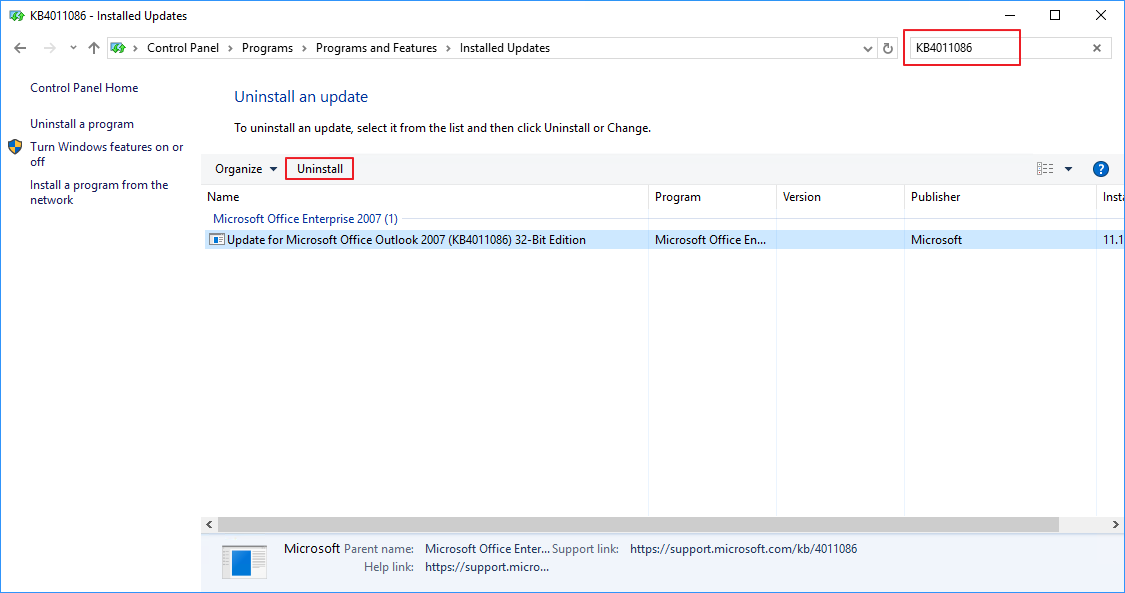Expand chevron after Programs and Features breadcrumb
The width and height of the screenshot is (1125, 593).
[448, 48]
